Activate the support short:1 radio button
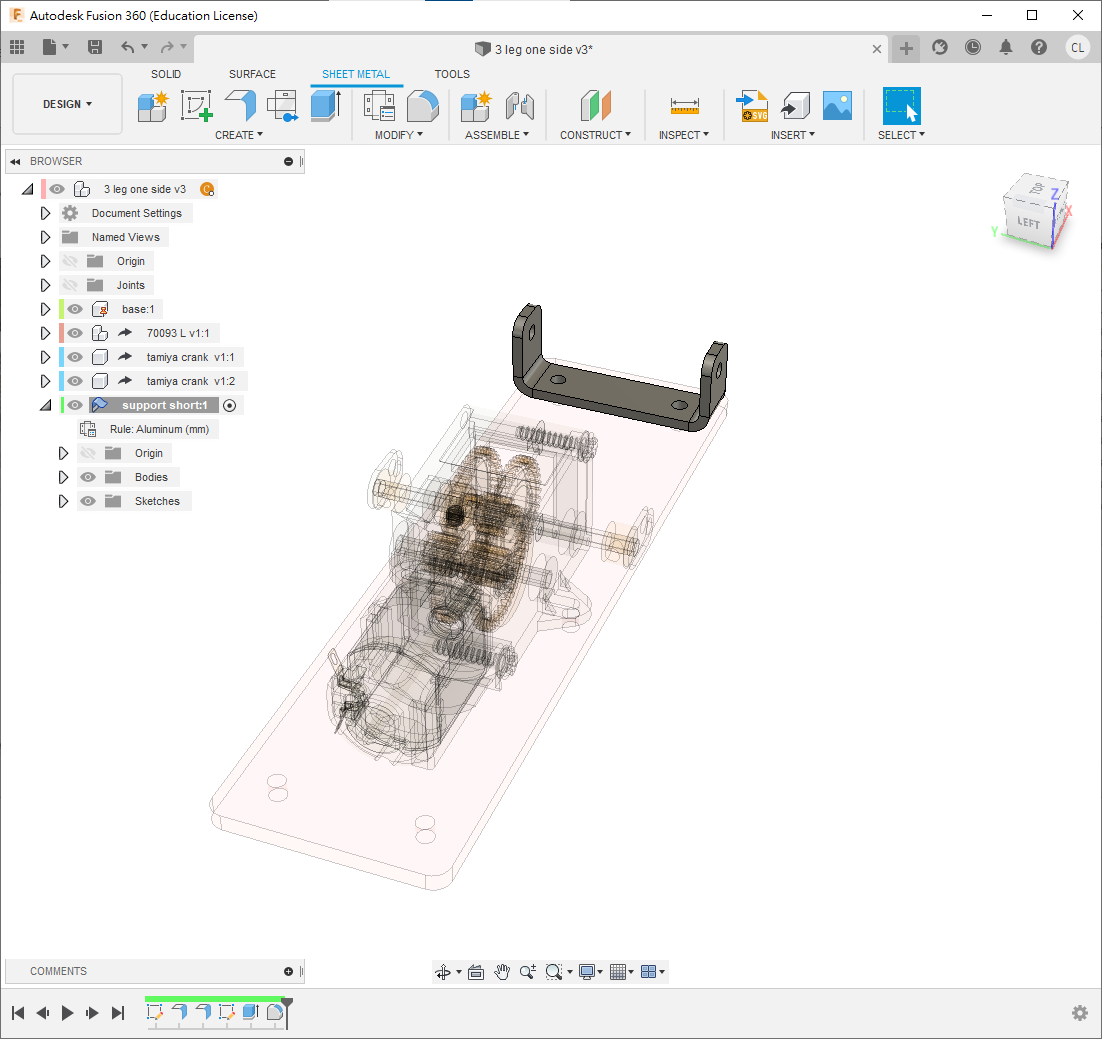 point(230,405)
